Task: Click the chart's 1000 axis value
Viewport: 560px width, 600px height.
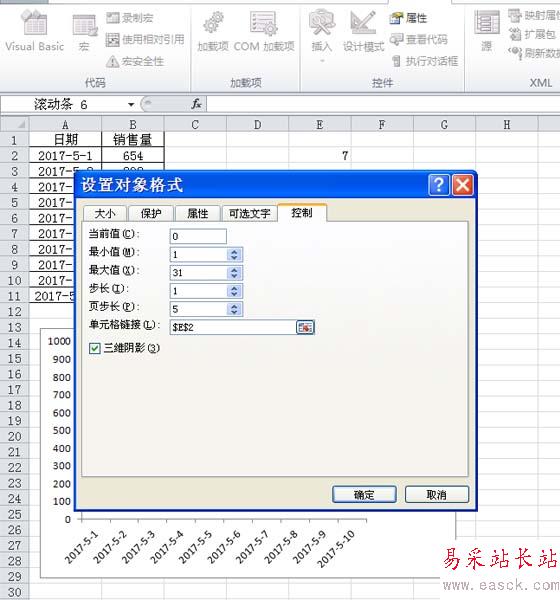Action: click(x=59, y=341)
